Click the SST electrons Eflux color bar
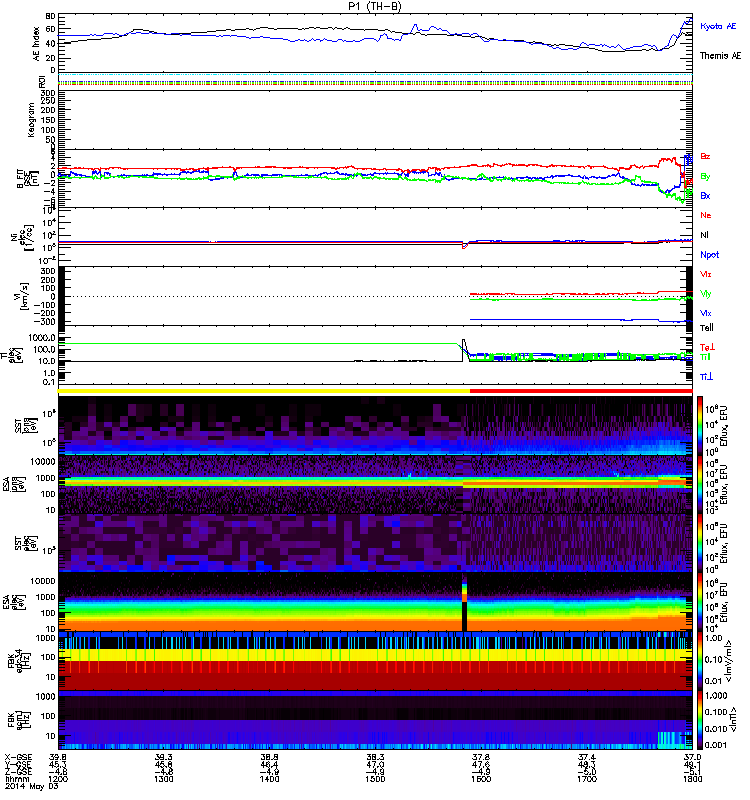Viewport: 750px width, 800px height. (x=700, y=543)
